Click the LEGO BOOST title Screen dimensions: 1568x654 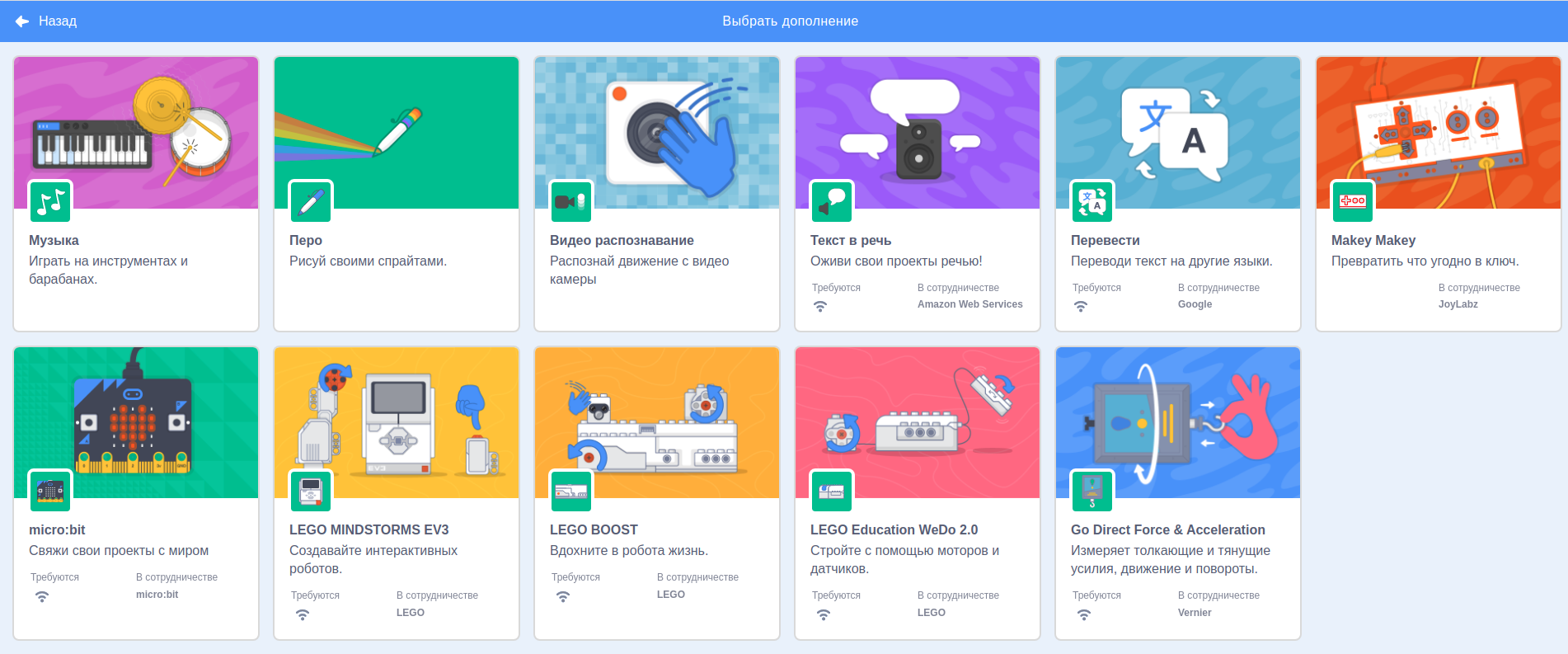tap(594, 529)
